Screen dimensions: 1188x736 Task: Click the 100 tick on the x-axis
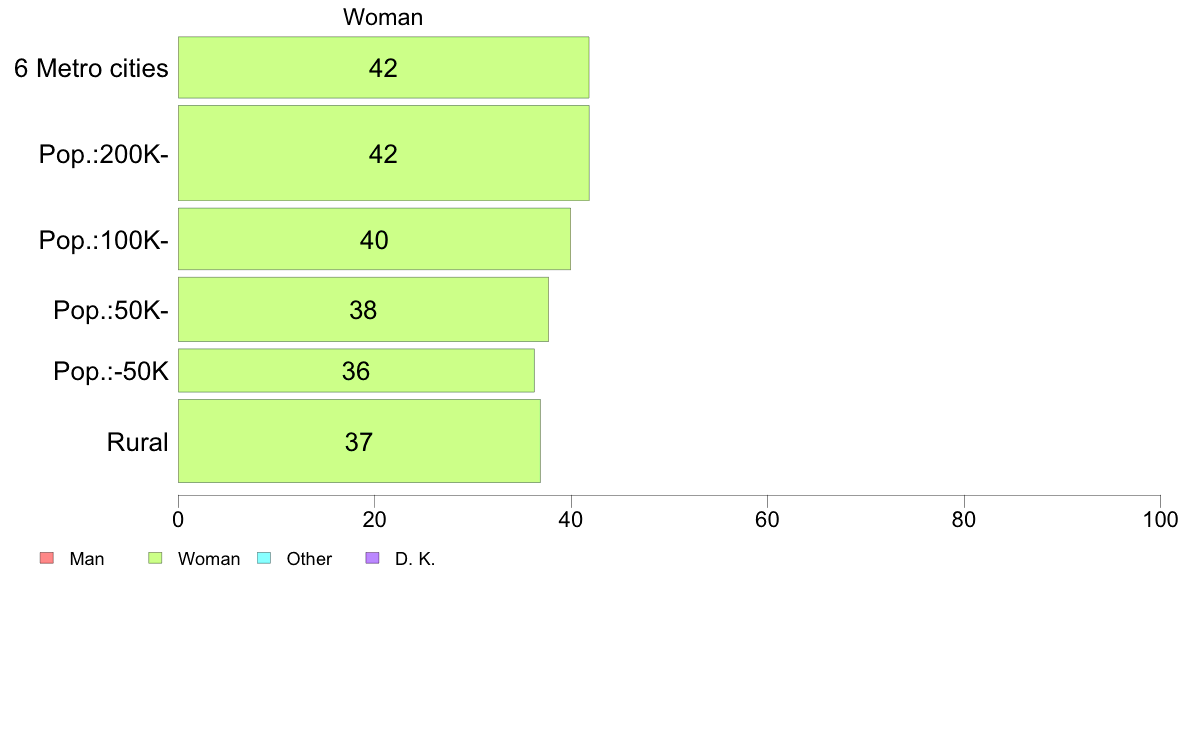pos(1160,519)
